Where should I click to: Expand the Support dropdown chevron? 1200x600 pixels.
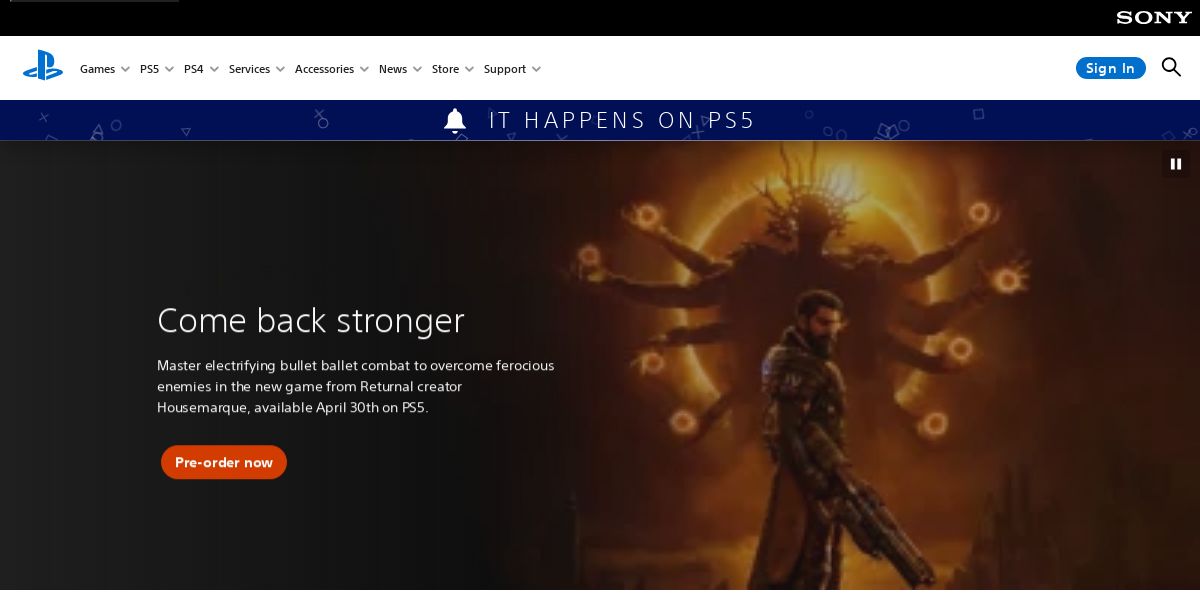point(536,69)
